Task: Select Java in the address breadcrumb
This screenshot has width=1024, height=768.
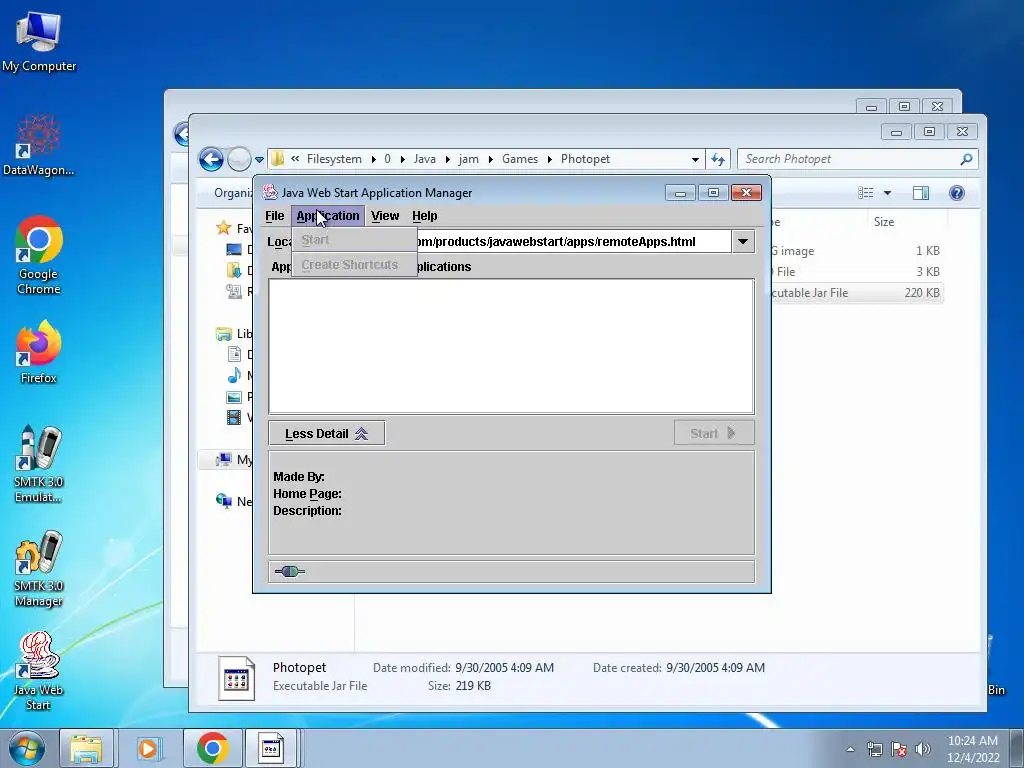Action: (424, 159)
